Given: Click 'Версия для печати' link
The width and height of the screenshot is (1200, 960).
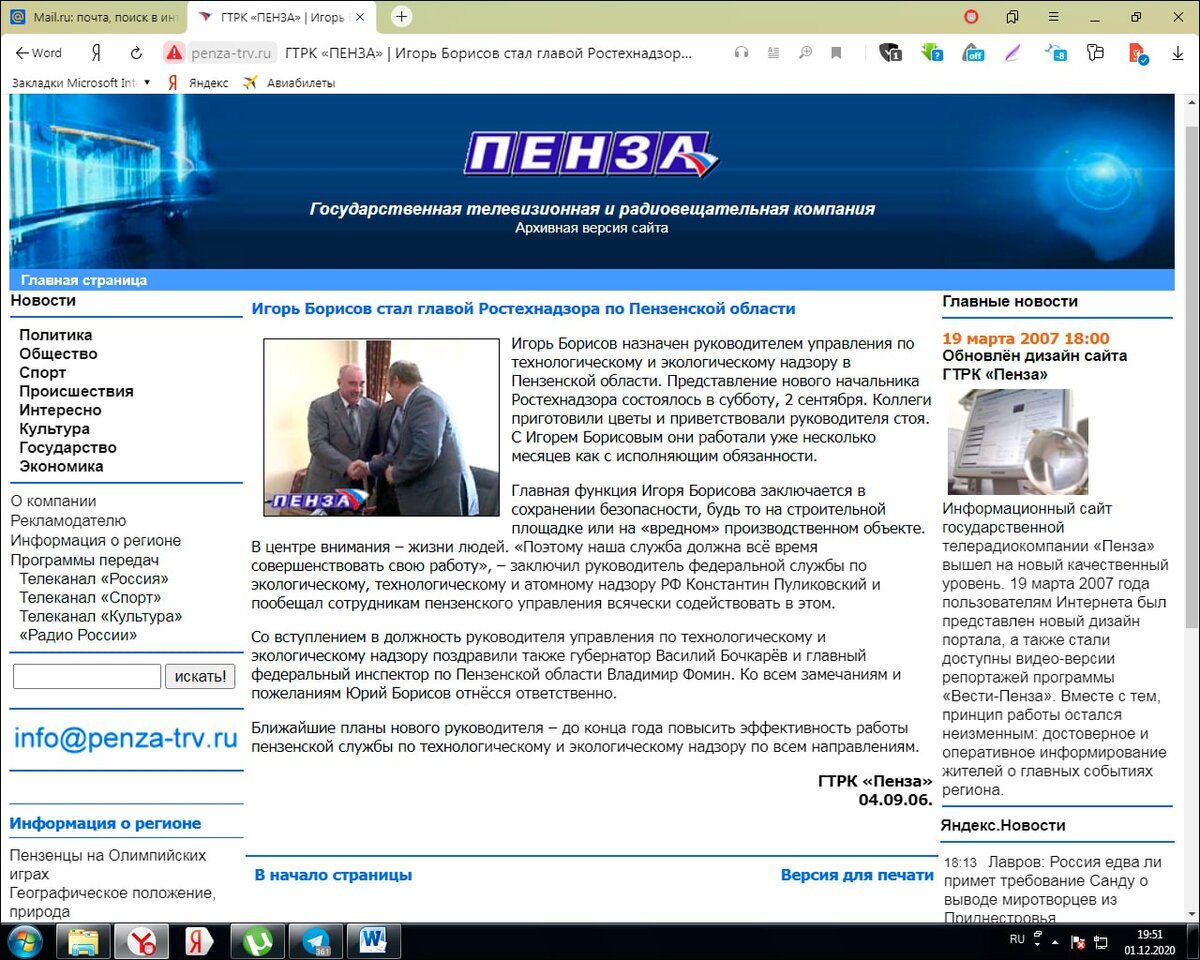Looking at the screenshot, I should [858, 874].
